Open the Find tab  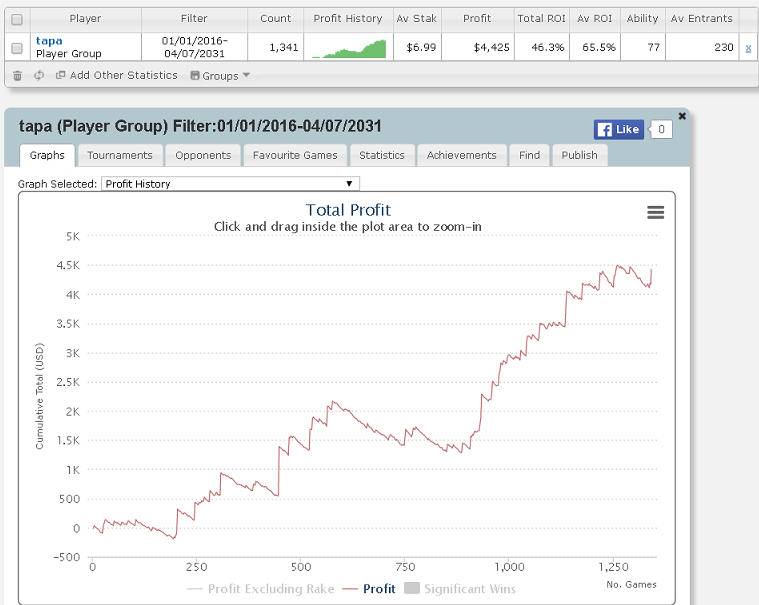click(x=529, y=155)
